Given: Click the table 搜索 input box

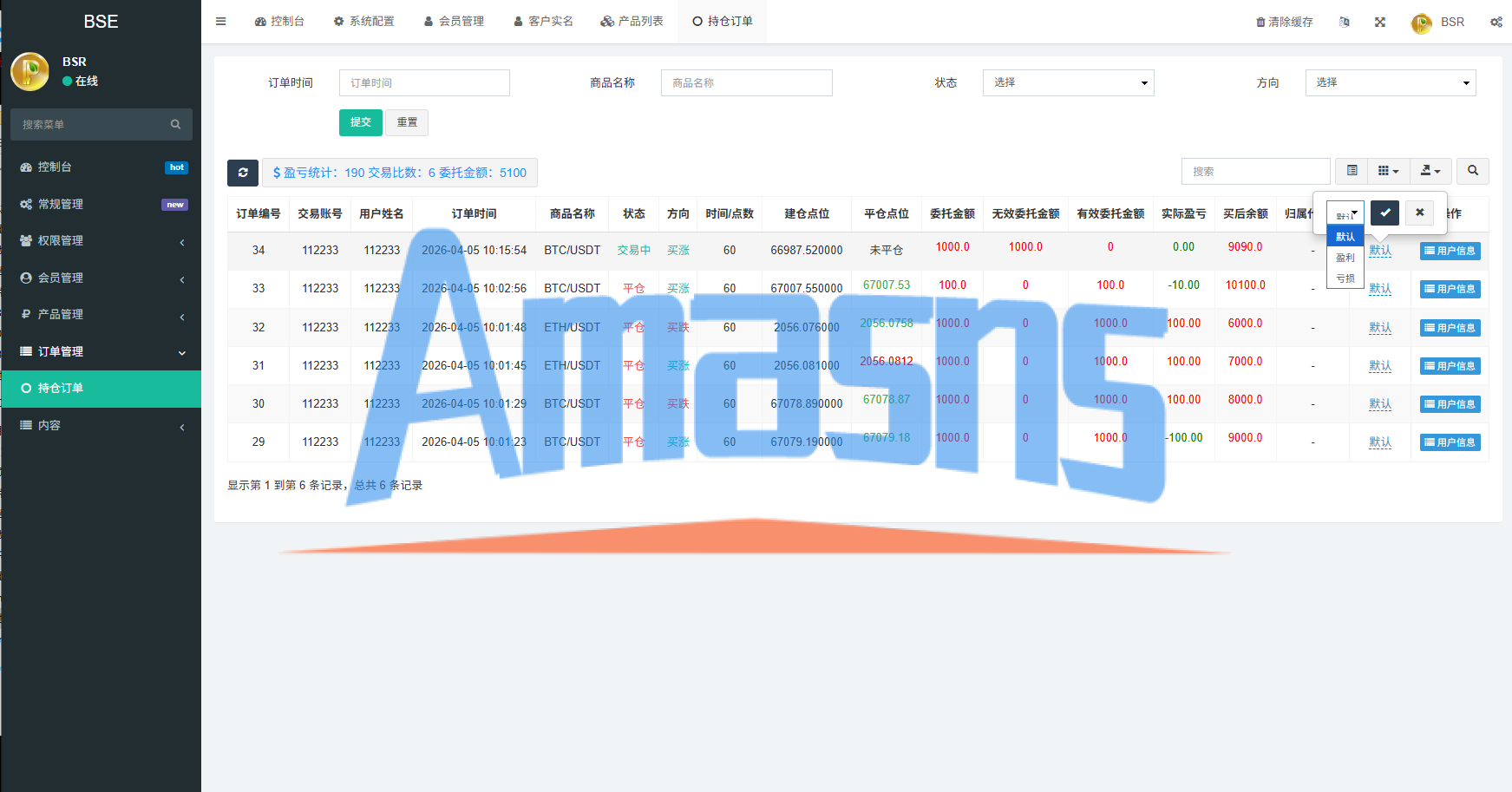Looking at the screenshot, I should pyautogui.click(x=1256, y=171).
